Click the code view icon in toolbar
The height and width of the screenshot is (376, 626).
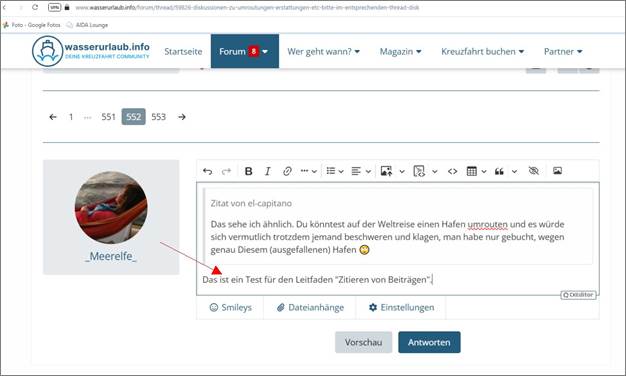pyautogui.click(x=452, y=171)
